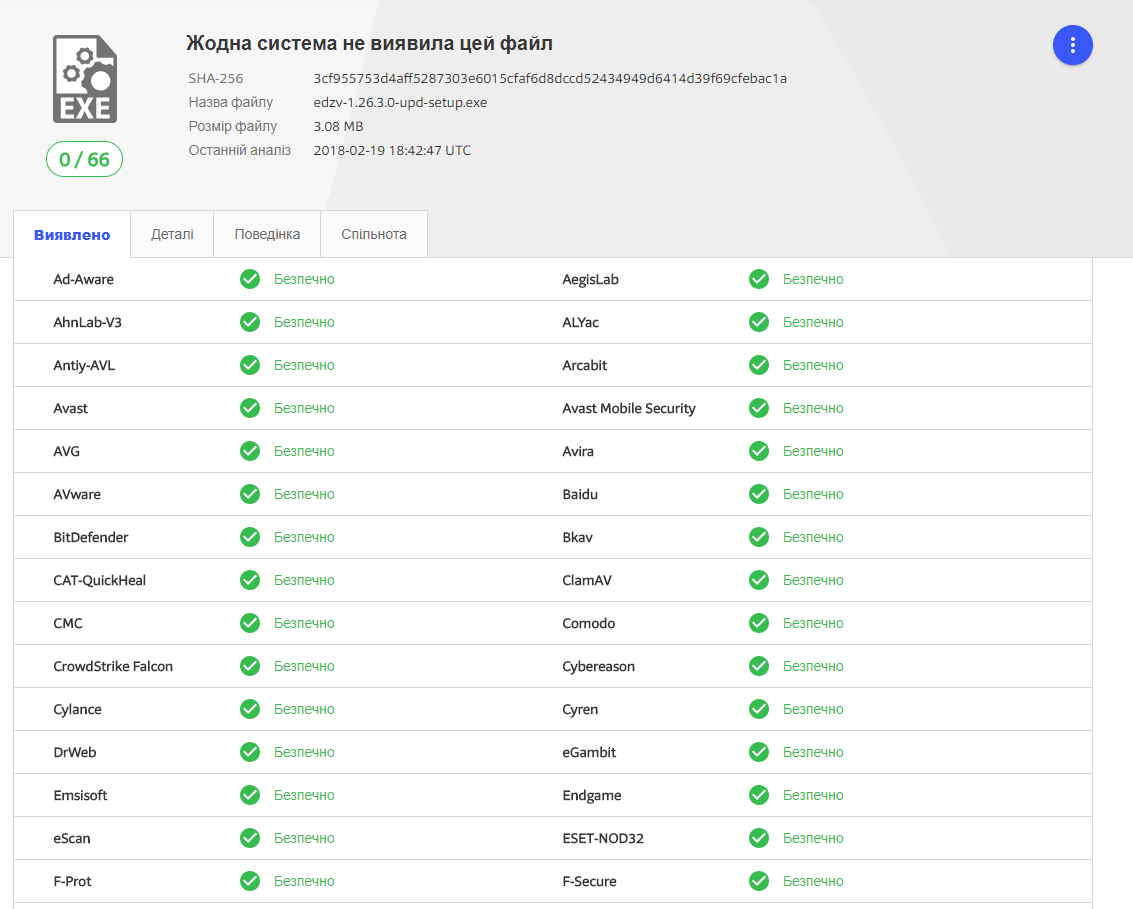Click the file name edzv-1.26.3.0-upd-setup.exe
The width and height of the screenshot is (1133, 909).
400,102
